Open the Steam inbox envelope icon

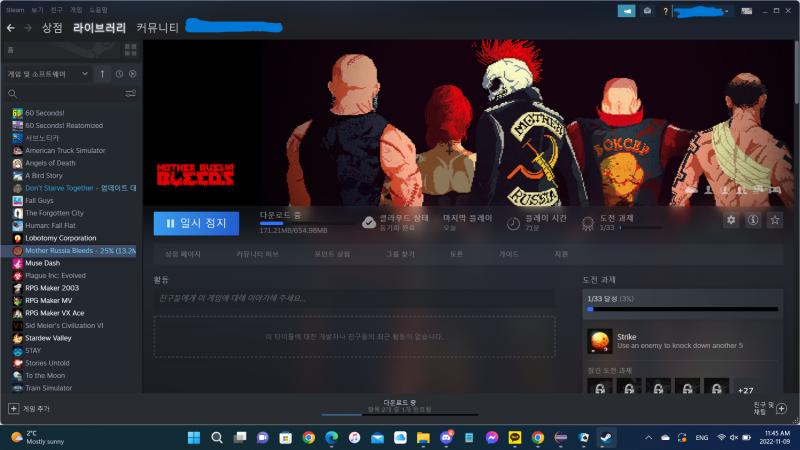tap(647, 11)
